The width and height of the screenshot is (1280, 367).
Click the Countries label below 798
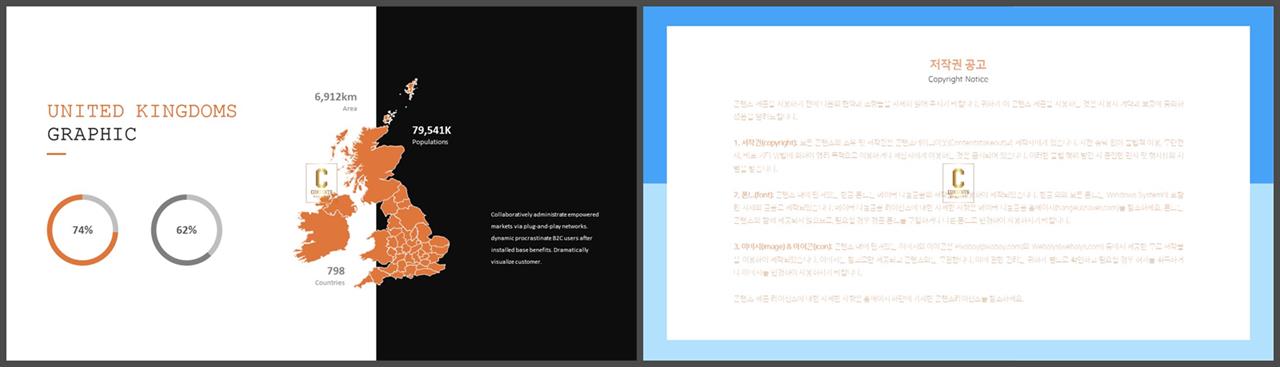click(330, 283)
